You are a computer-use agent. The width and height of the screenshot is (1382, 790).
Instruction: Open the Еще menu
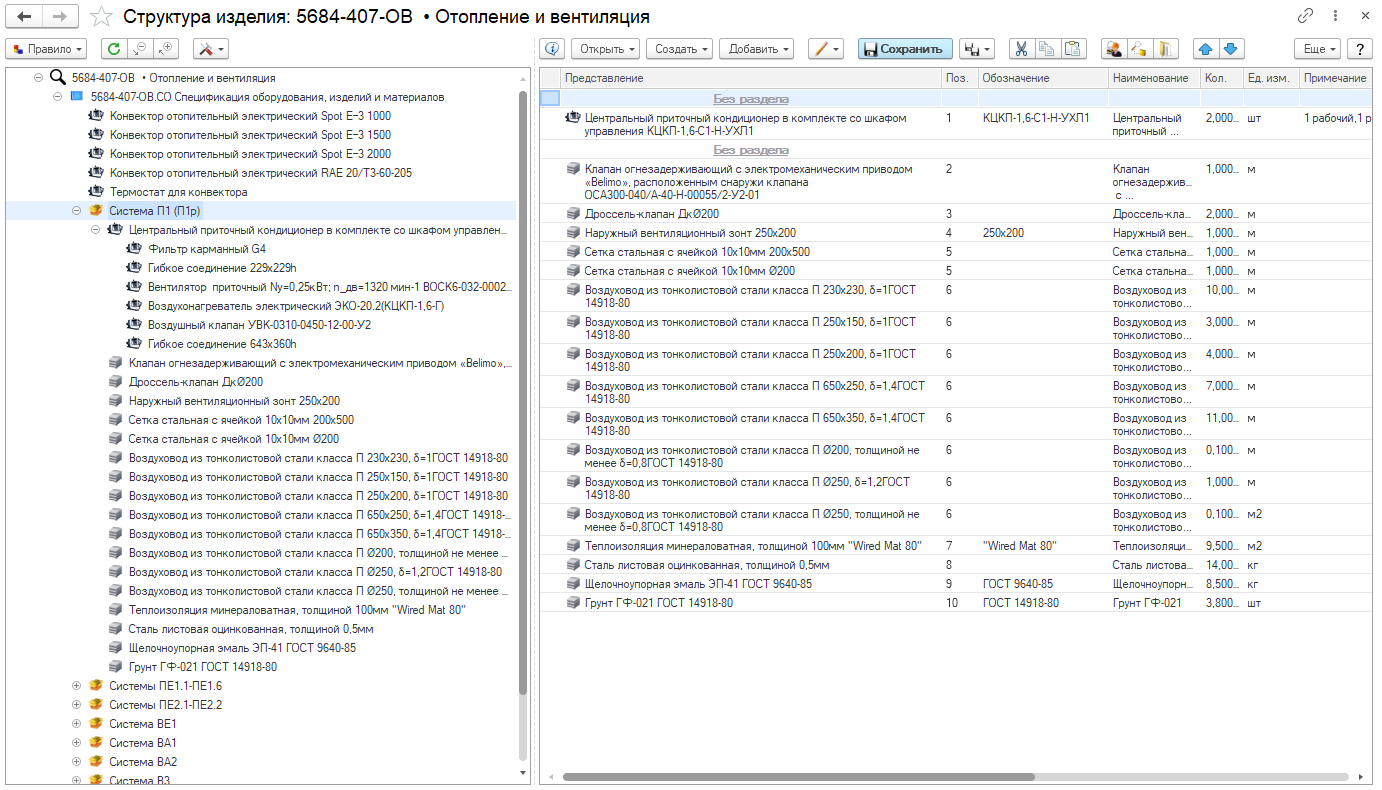tap(1317, 49)
